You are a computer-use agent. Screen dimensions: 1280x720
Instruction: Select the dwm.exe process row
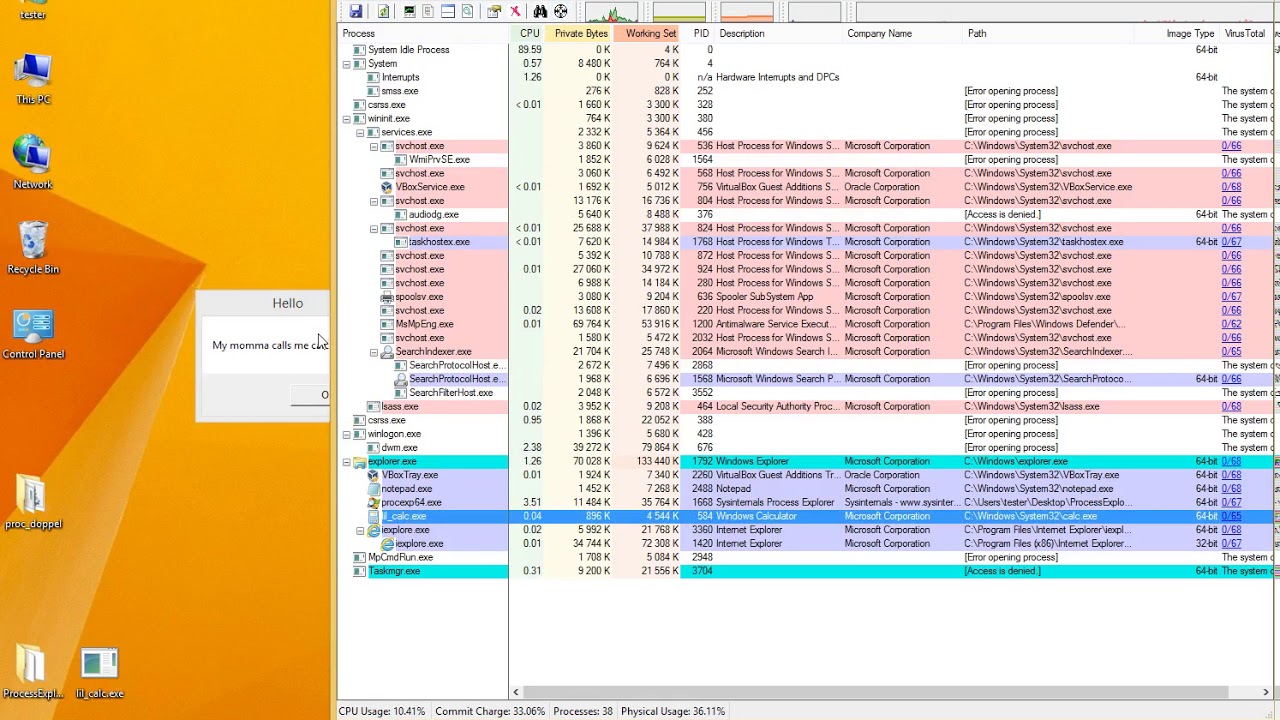(806, 448)
